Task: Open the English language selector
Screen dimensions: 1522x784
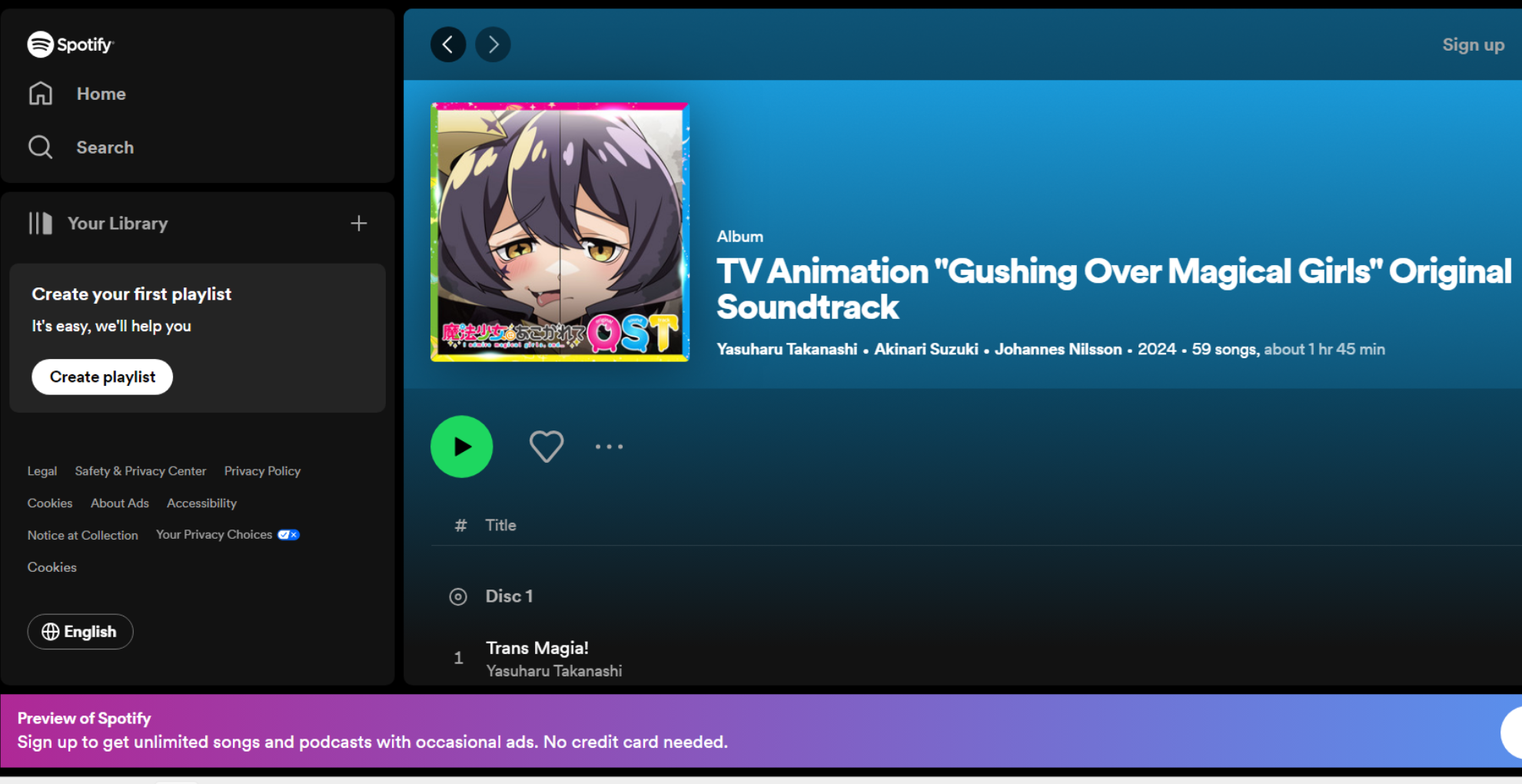Action: click(x=80, y=631)
